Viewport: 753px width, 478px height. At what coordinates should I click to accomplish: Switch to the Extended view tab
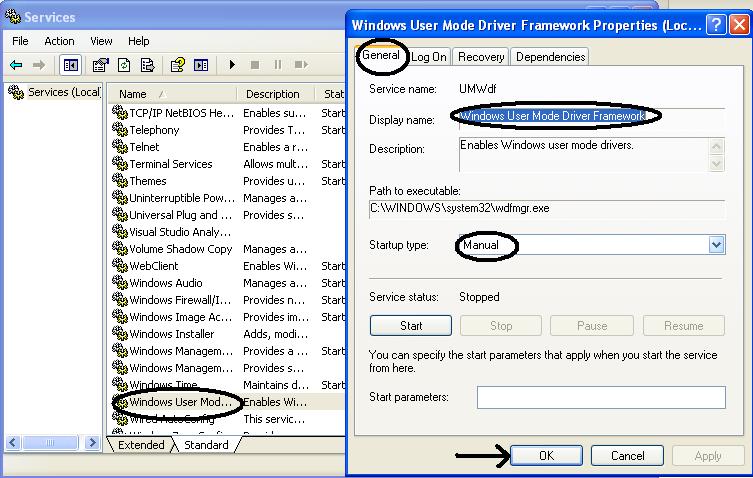[141, 445]
